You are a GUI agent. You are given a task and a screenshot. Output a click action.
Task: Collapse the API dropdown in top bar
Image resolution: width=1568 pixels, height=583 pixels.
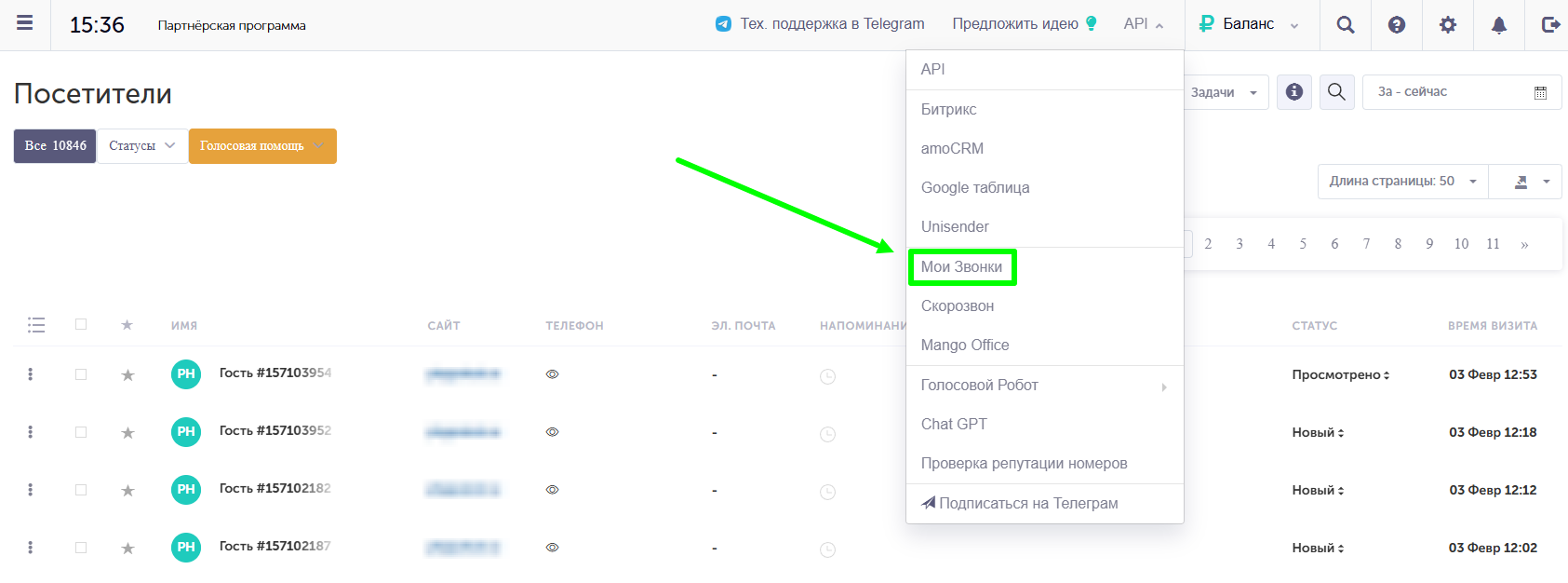coord(1144,24)
